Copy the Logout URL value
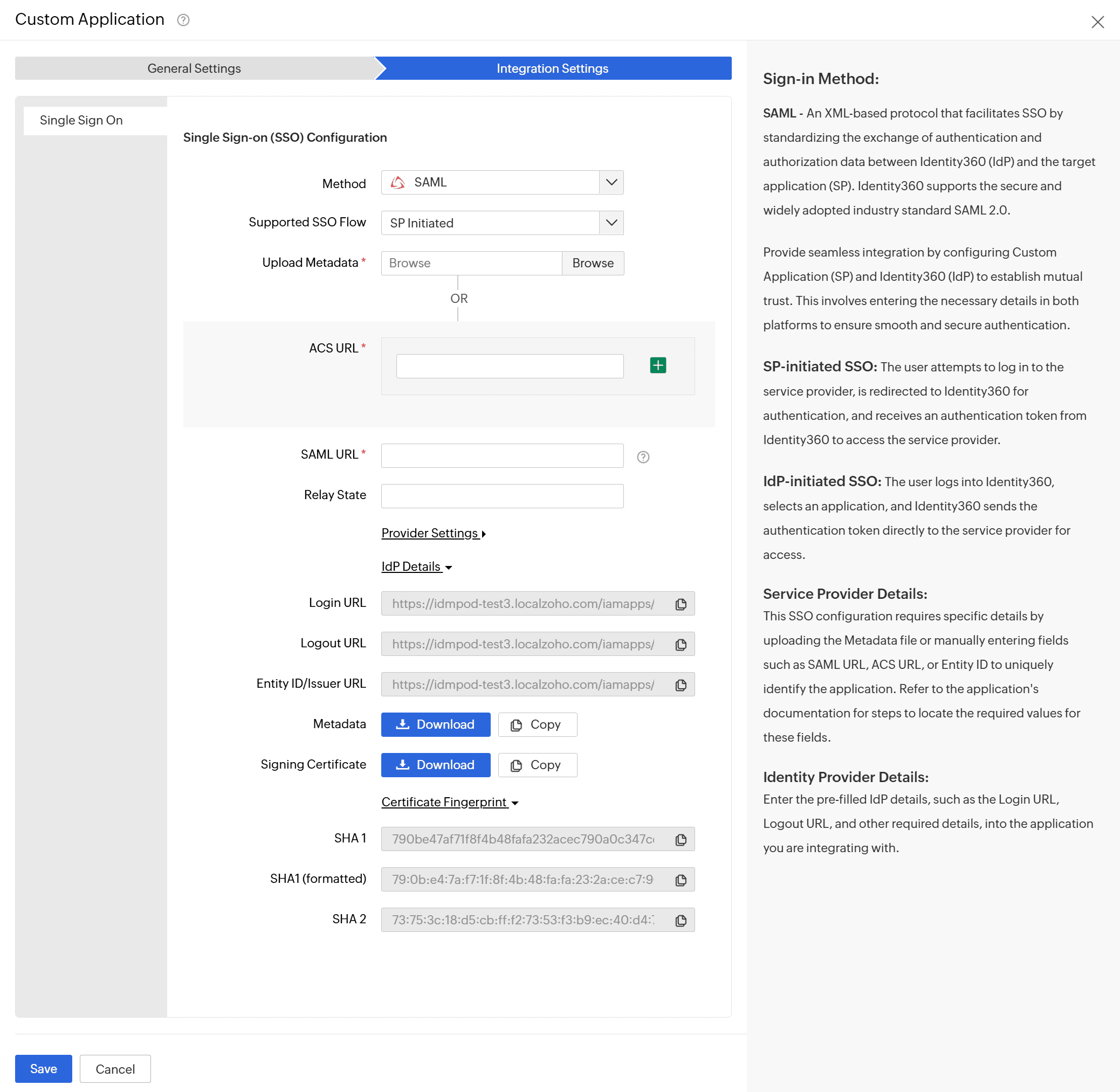 coord(681,645)
